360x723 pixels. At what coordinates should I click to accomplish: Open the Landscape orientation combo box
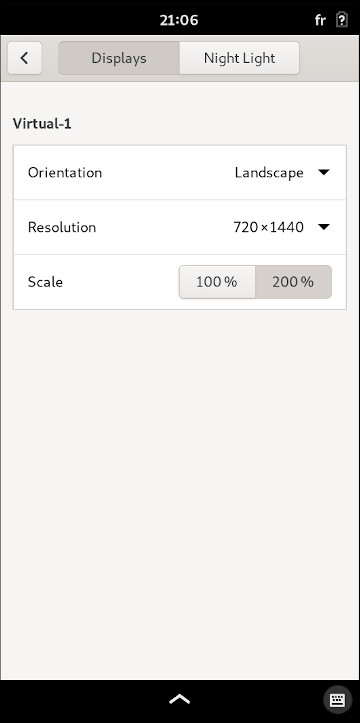pos(282,172)
